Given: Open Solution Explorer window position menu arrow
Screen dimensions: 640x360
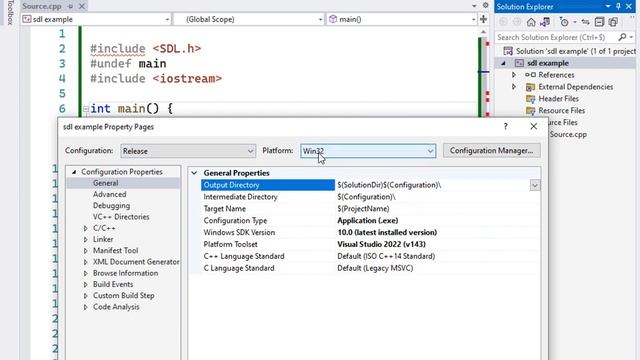Looking at the screenshot, I should (608, 7).
